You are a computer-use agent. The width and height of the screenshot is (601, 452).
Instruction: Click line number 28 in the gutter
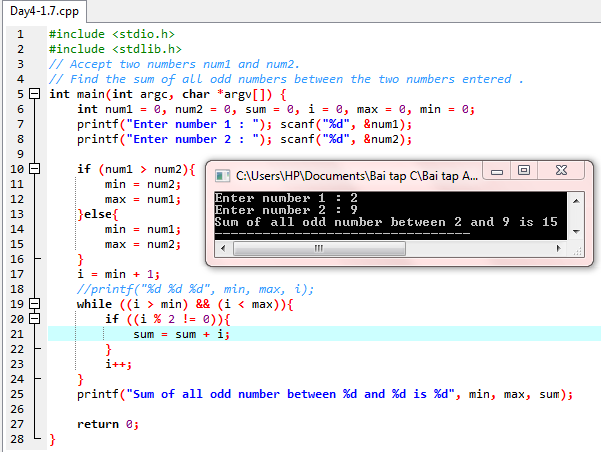(17, 439)
